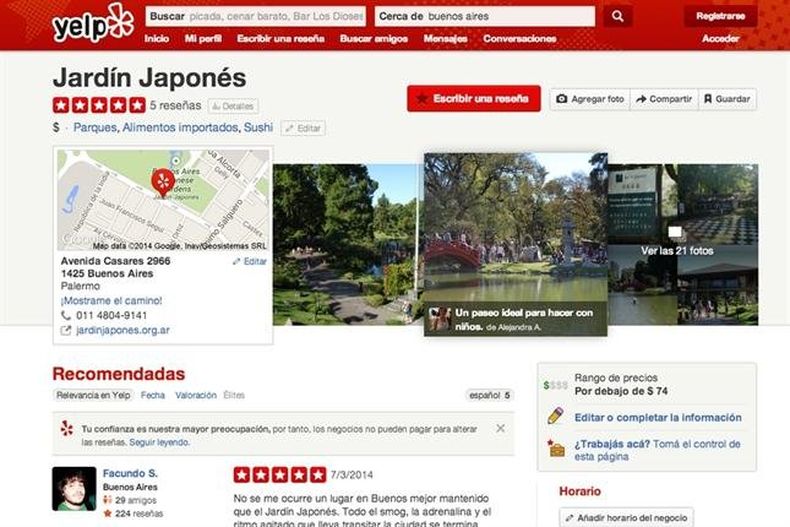Sort reviews by Valoración
790x527 pixels.
pyautogui.click(x=196, y=395)
